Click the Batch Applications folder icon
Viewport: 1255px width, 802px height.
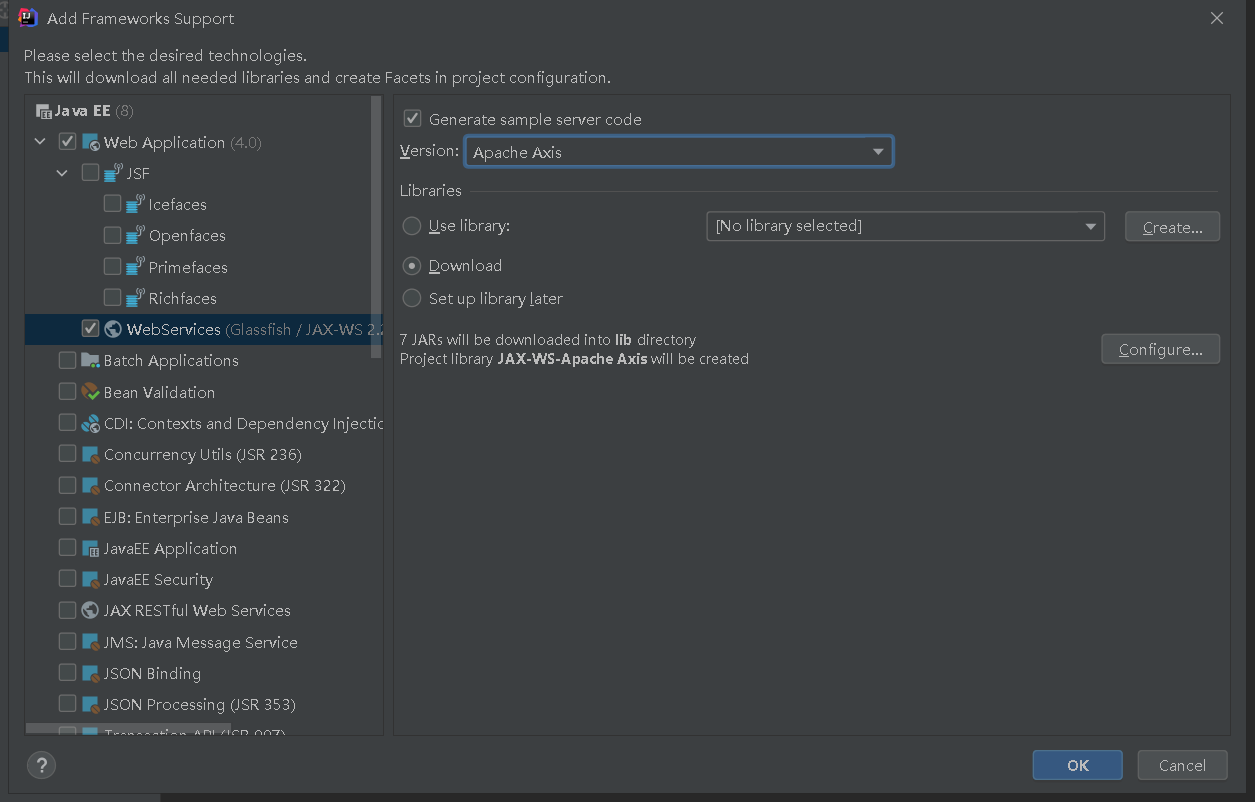[x=91, y=360]
